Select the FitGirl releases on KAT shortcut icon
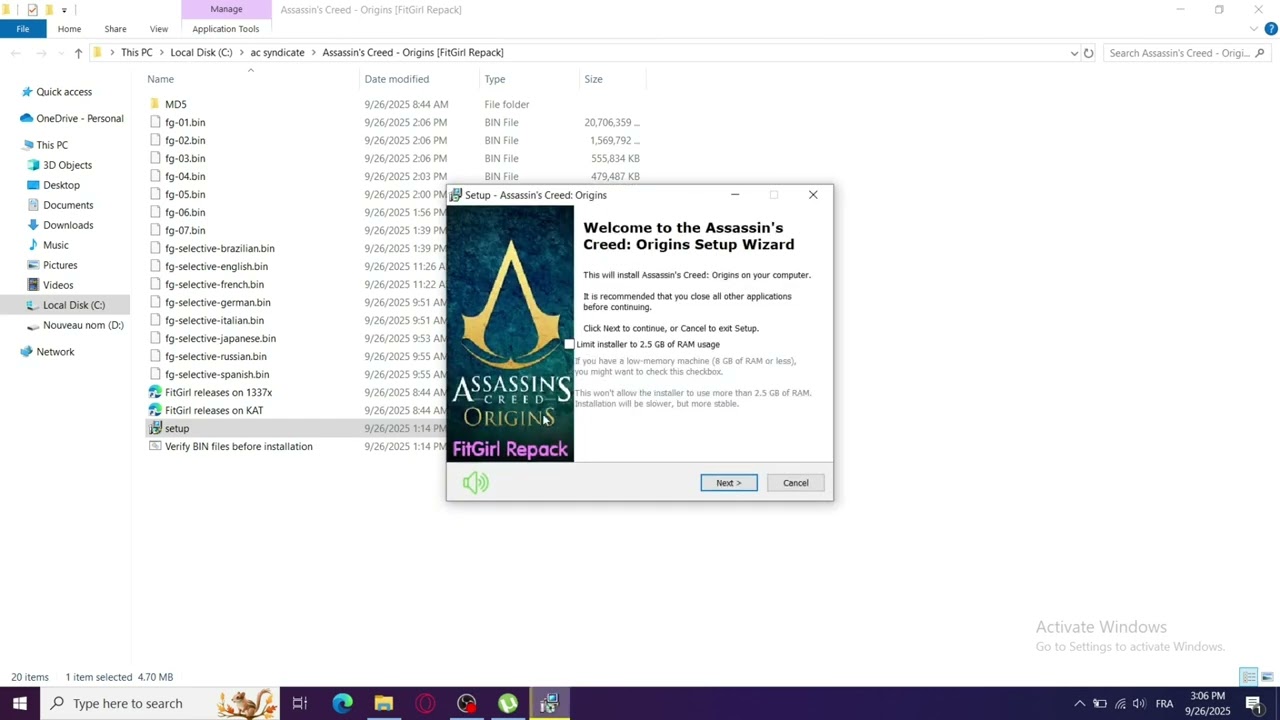Viewport: 1280px width, 720px height. 155,410
